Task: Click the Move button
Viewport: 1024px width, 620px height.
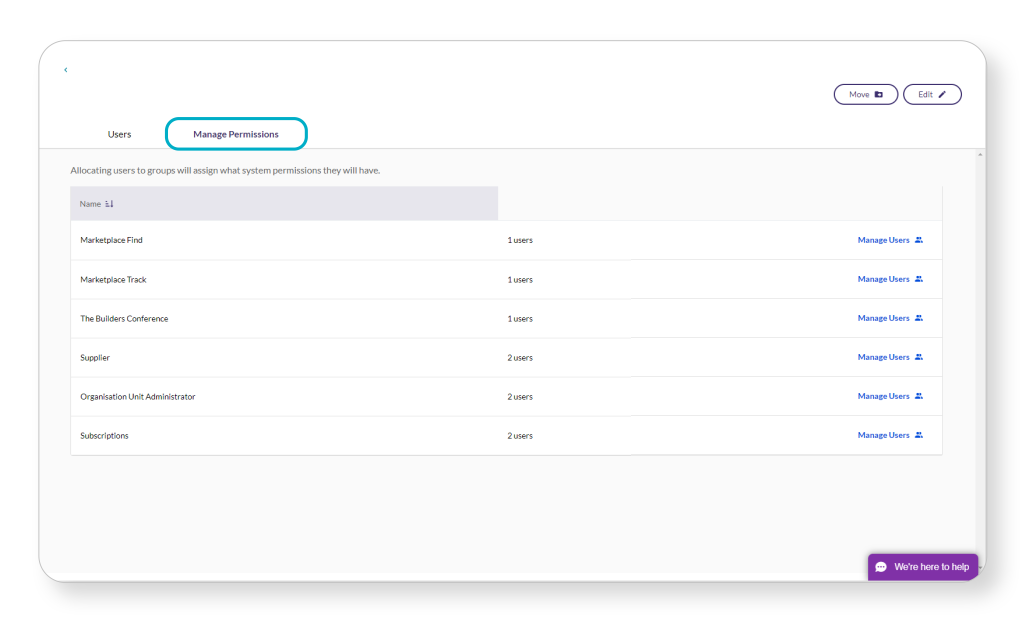Action: click(x=865, y=94)
